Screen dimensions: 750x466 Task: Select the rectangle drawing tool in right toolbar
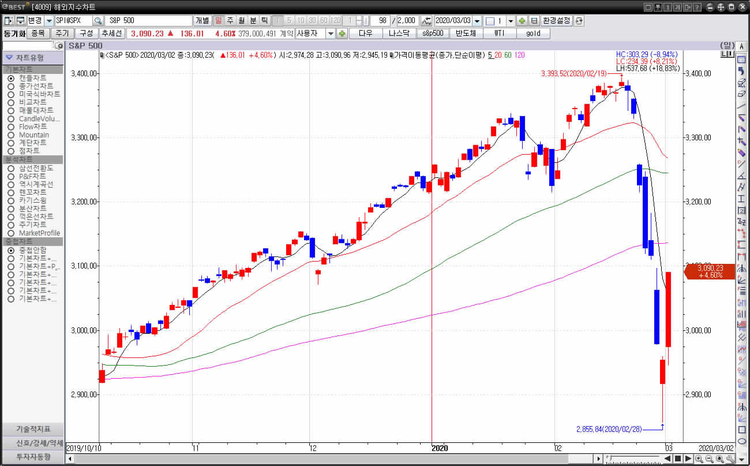[x=741, y=430]
